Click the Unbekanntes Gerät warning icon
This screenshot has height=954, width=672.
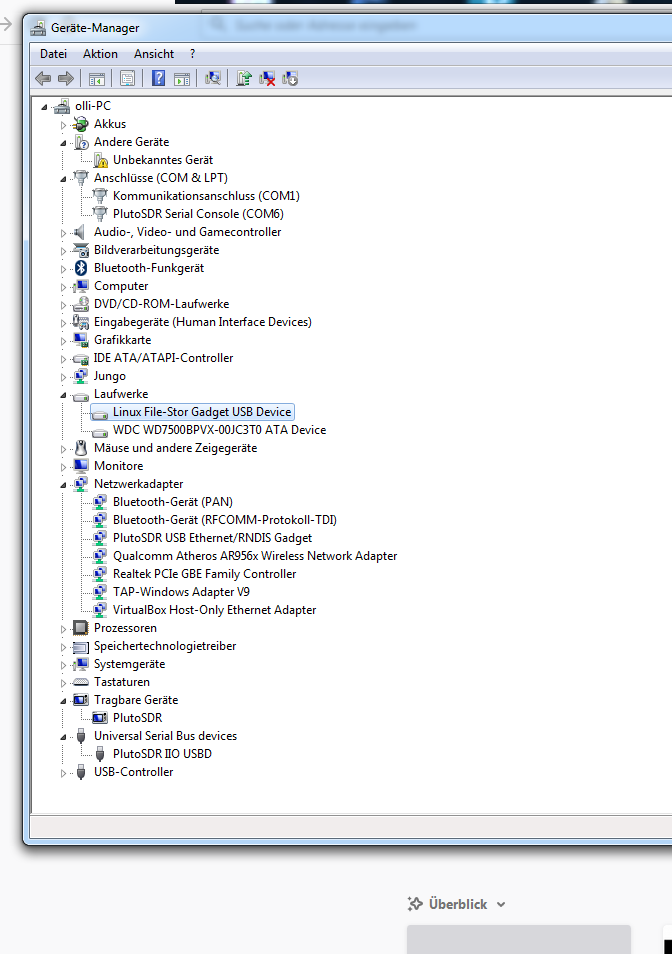pyautogui.click(x=100, y=160)
